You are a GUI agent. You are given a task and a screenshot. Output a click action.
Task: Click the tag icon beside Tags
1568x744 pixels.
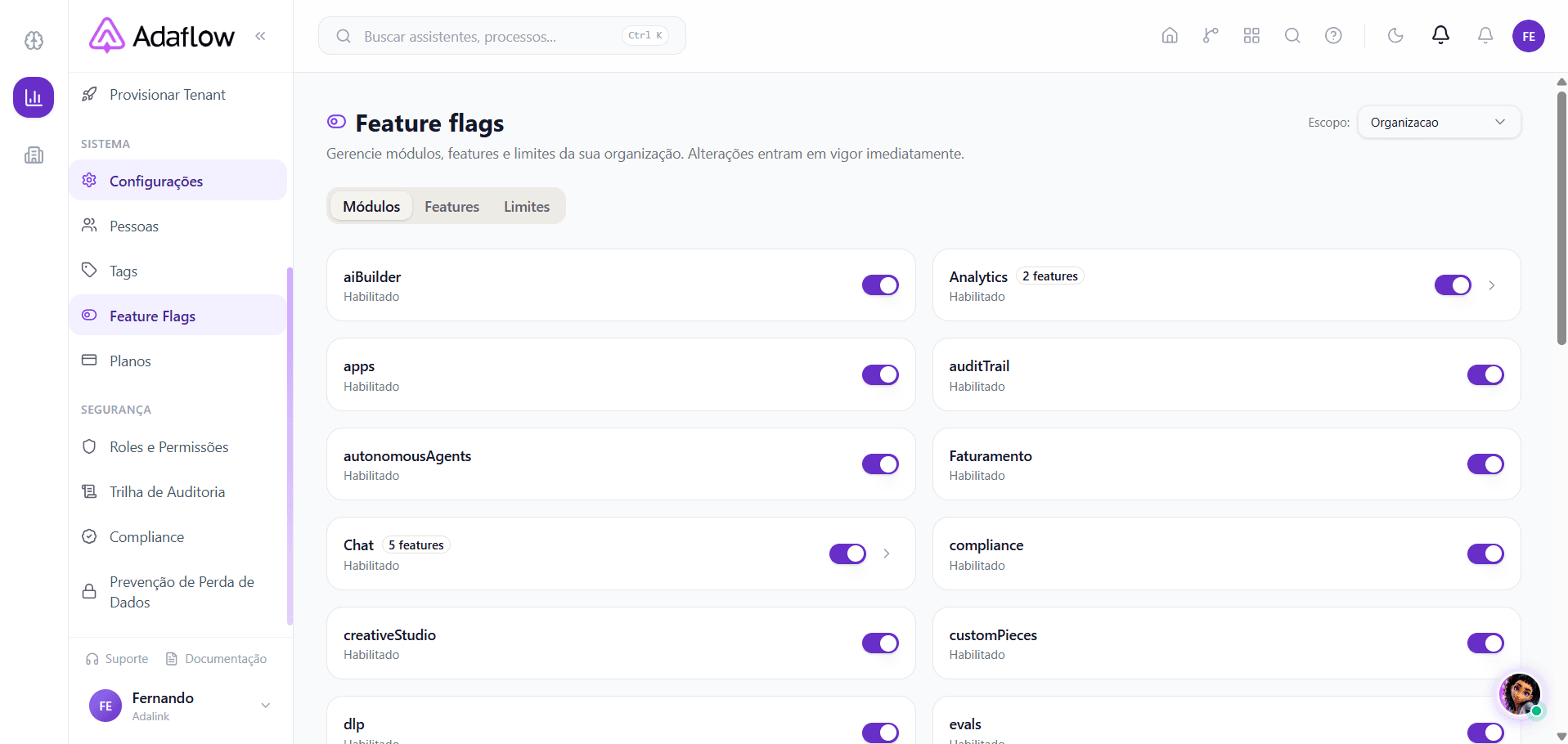tap(89, 270)
